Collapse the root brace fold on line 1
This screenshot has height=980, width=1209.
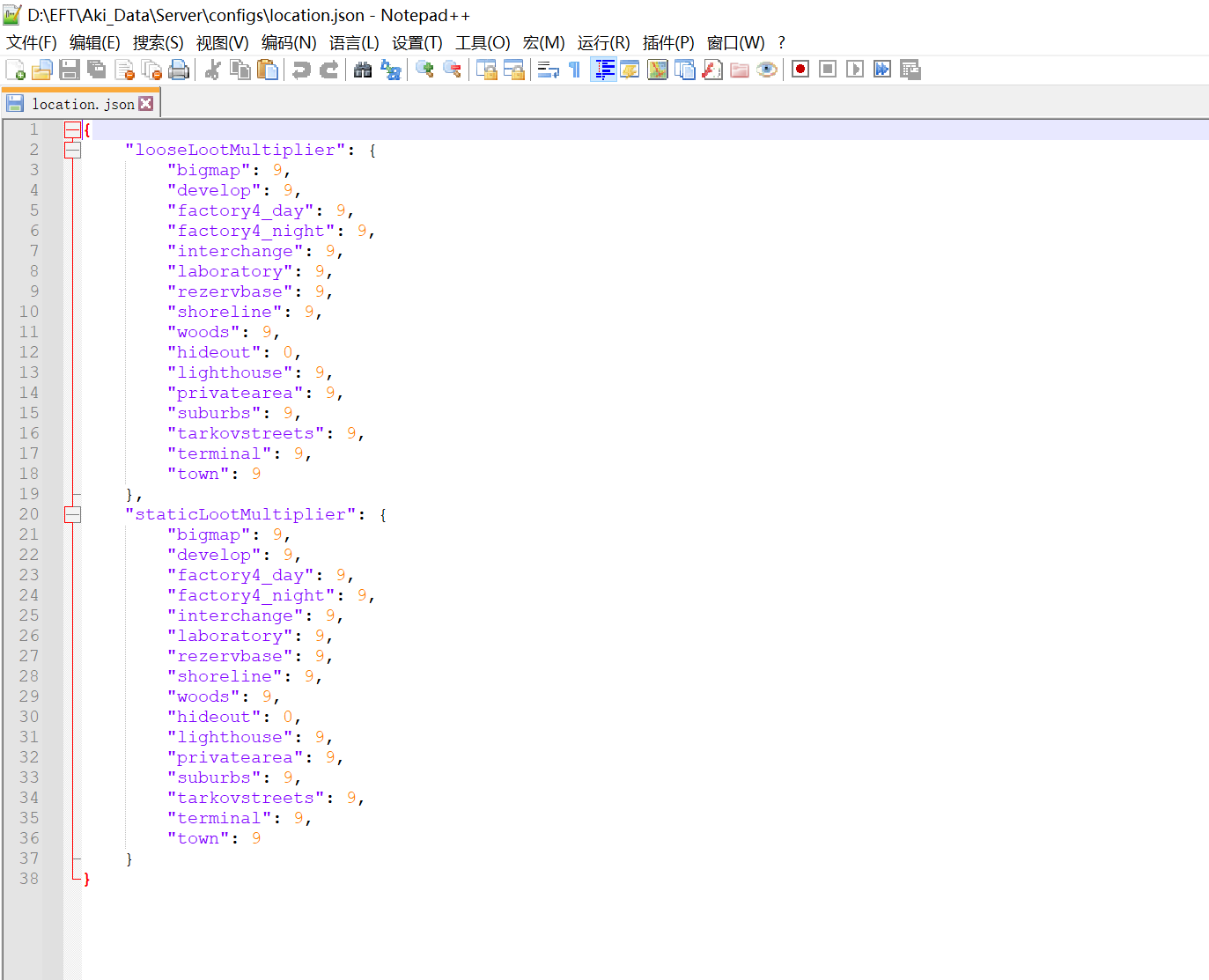[x=72, y=129]
